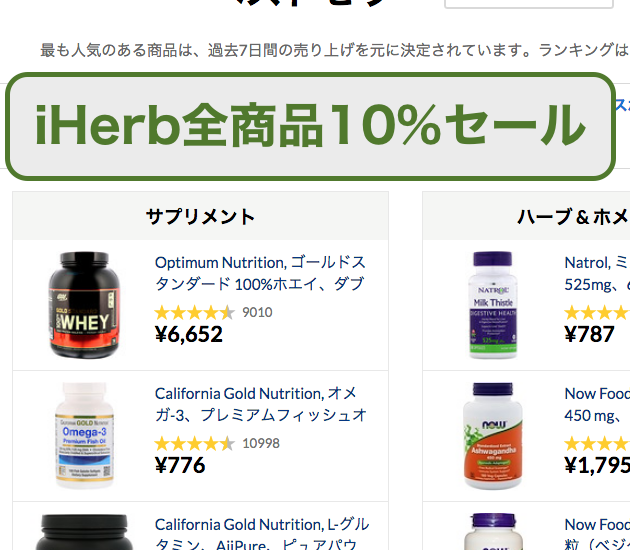Viewport: 630px width, 550px height.
Task: Click the ¥6,652 price
Action: [188, 334]
